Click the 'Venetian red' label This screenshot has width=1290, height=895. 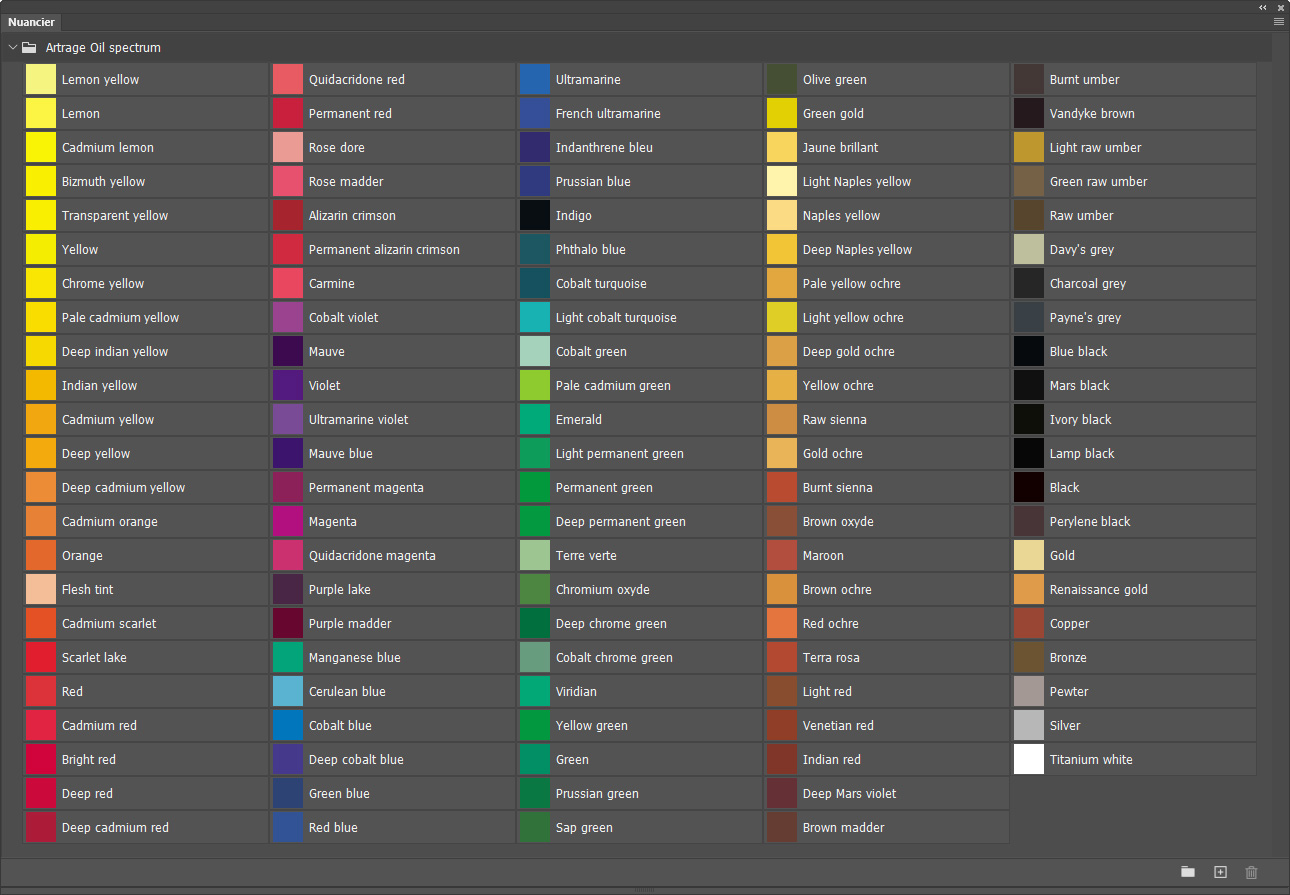[x=838, y=726]
